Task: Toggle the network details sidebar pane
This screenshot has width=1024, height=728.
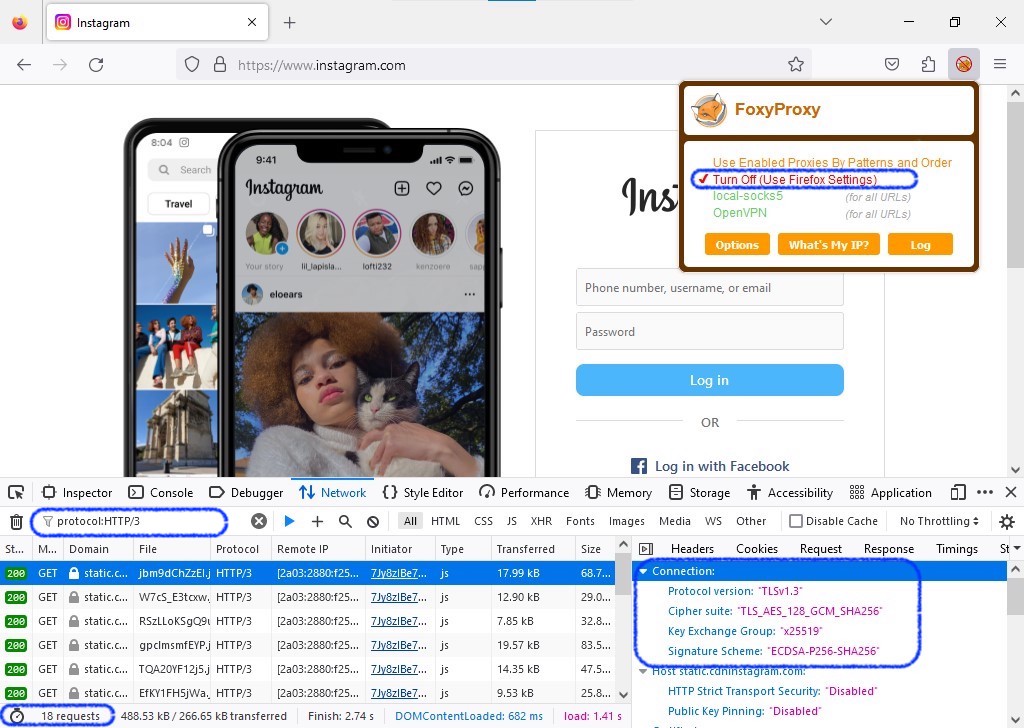Action: pyautogui.click(x=646, y=549)
